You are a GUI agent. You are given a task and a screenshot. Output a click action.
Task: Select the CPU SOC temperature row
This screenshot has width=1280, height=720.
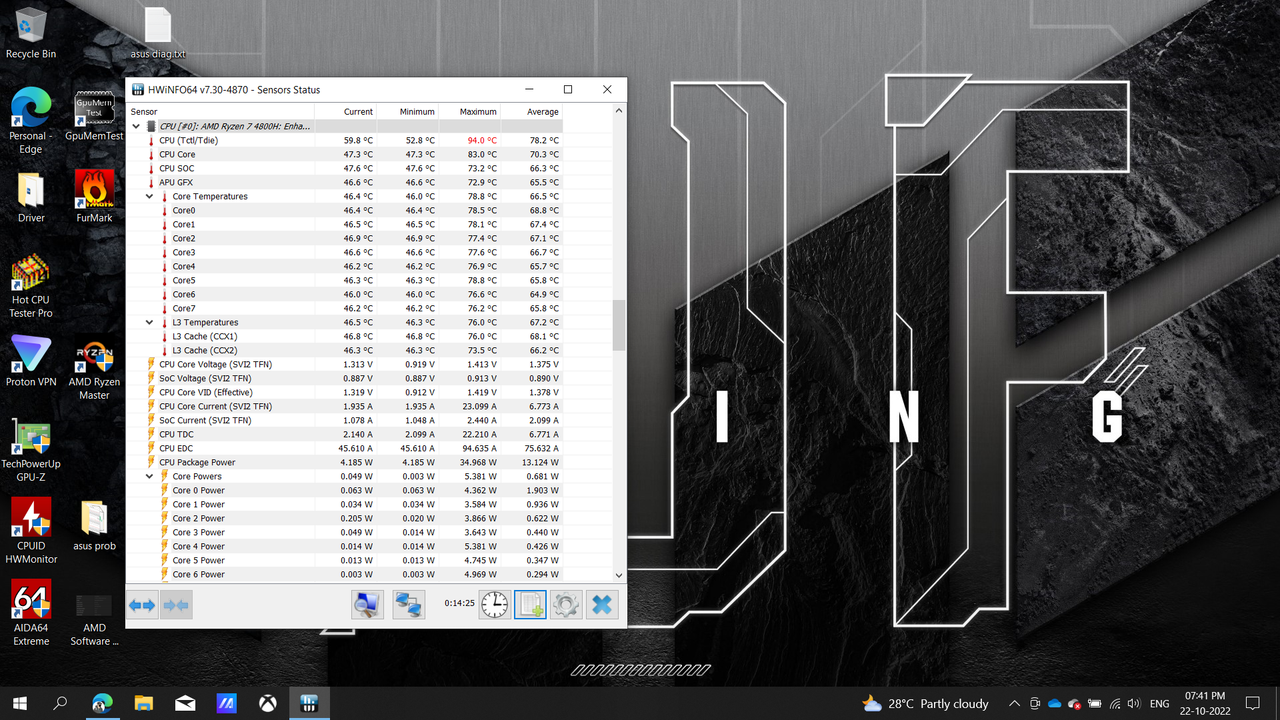point(345,169)
